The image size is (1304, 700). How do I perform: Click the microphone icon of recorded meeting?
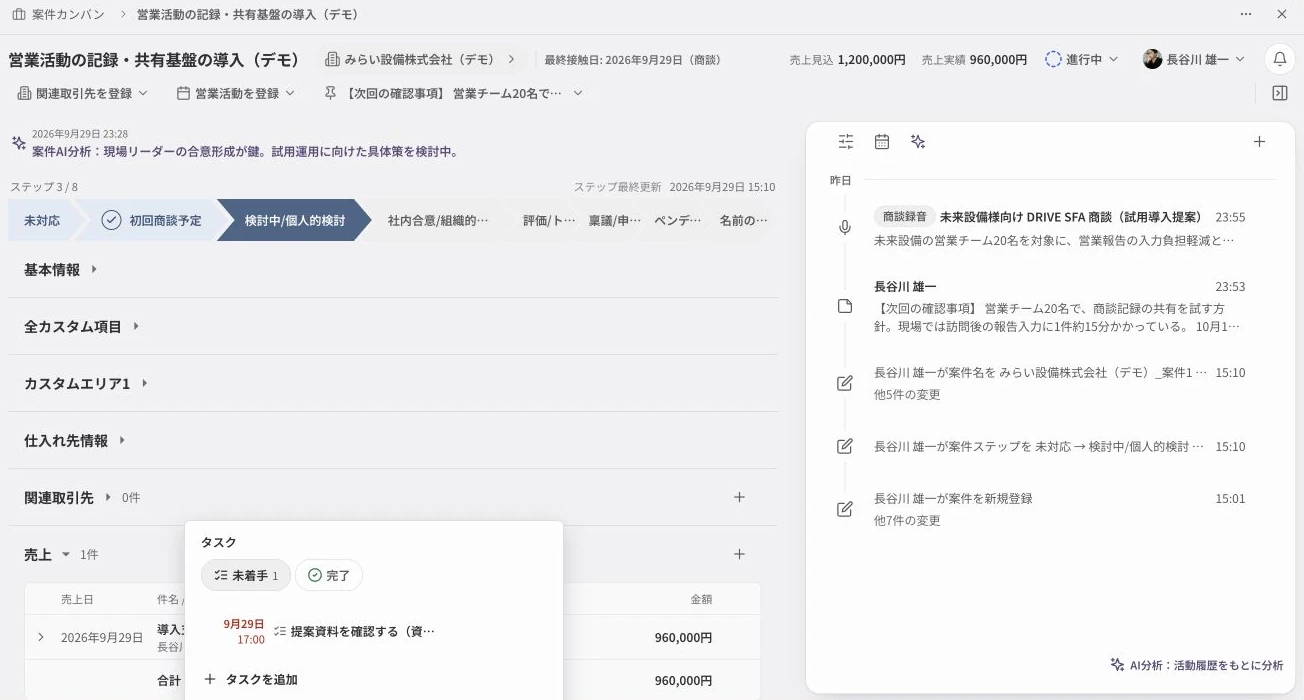(845, 228)
